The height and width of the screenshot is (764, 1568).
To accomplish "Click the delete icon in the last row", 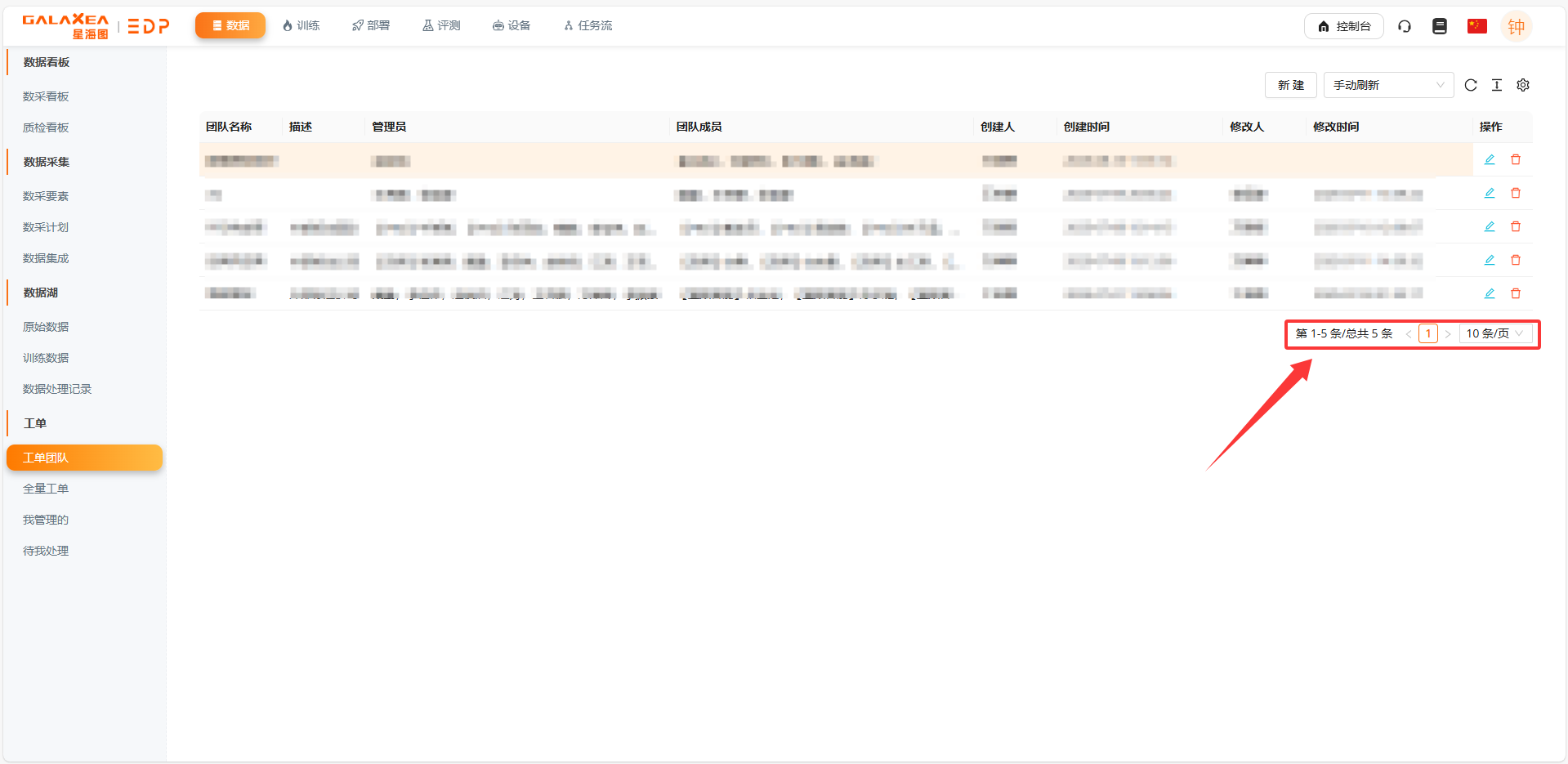I will 1516,294.
